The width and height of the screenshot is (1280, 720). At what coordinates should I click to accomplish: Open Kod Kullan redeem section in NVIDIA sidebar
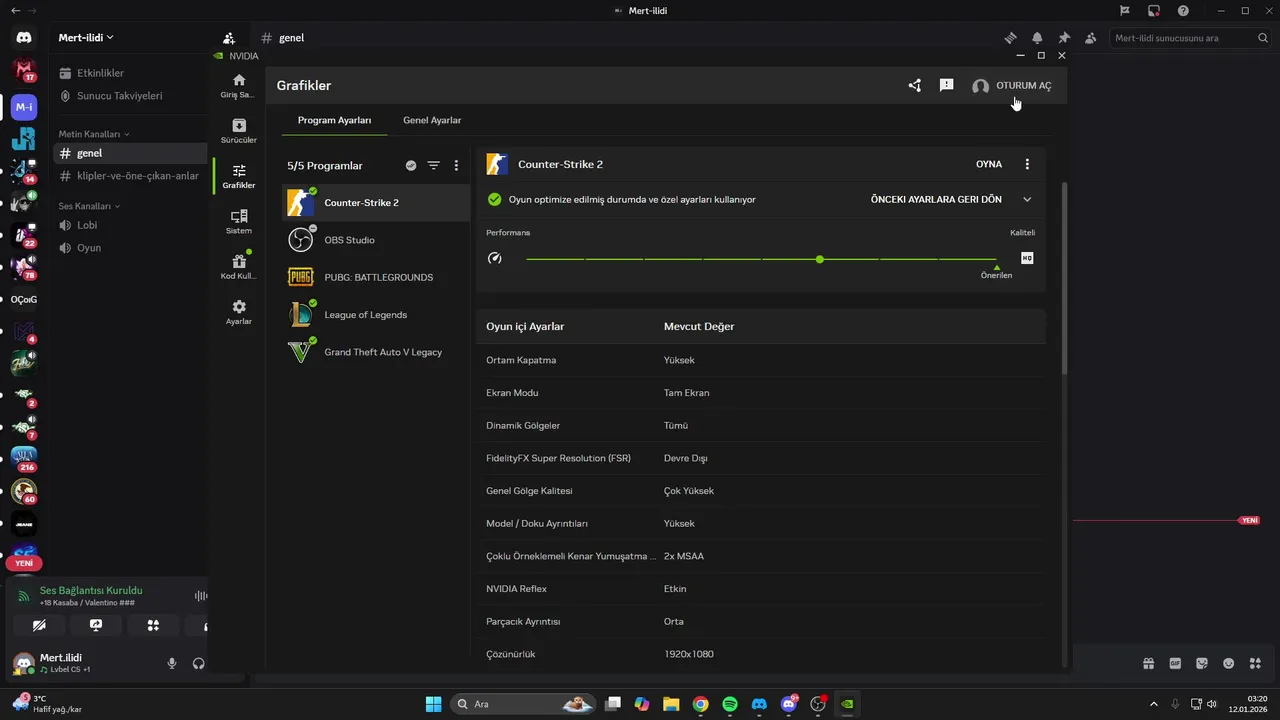click(x=238, y=267)
